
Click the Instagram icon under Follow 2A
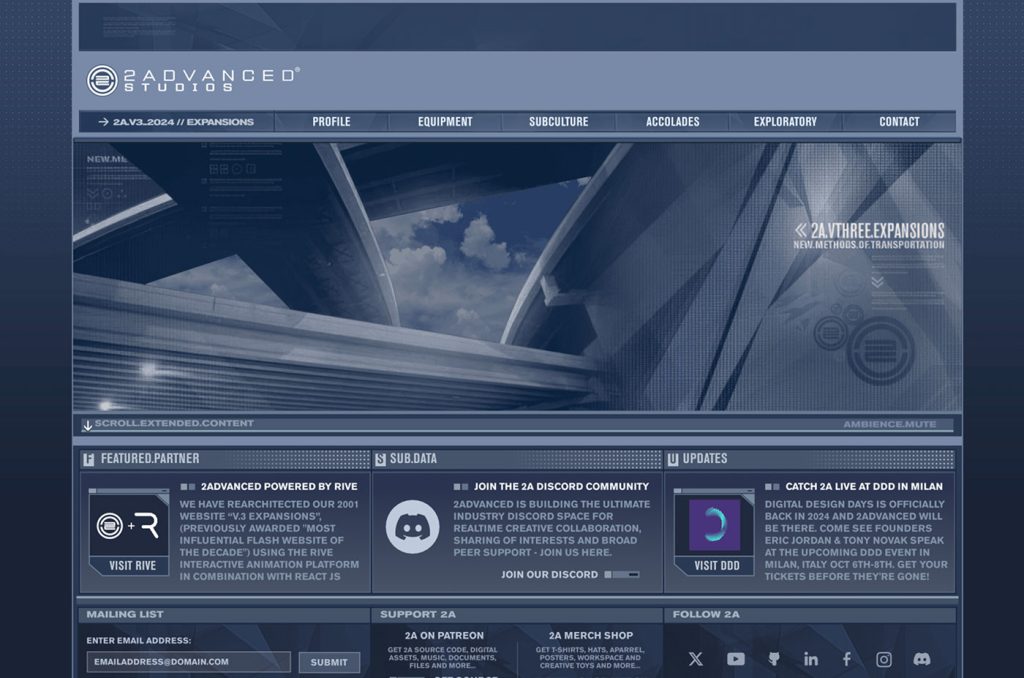coord(883,659)
